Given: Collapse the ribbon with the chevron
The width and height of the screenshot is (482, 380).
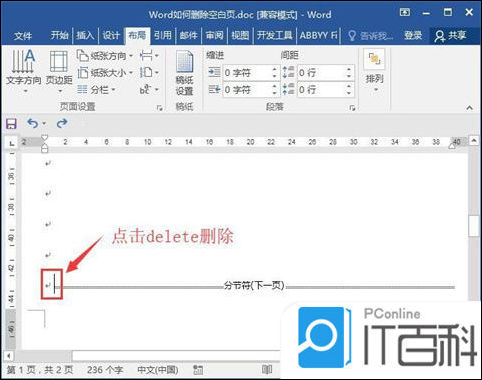Looking at the screenshot, I should point(470,108).
